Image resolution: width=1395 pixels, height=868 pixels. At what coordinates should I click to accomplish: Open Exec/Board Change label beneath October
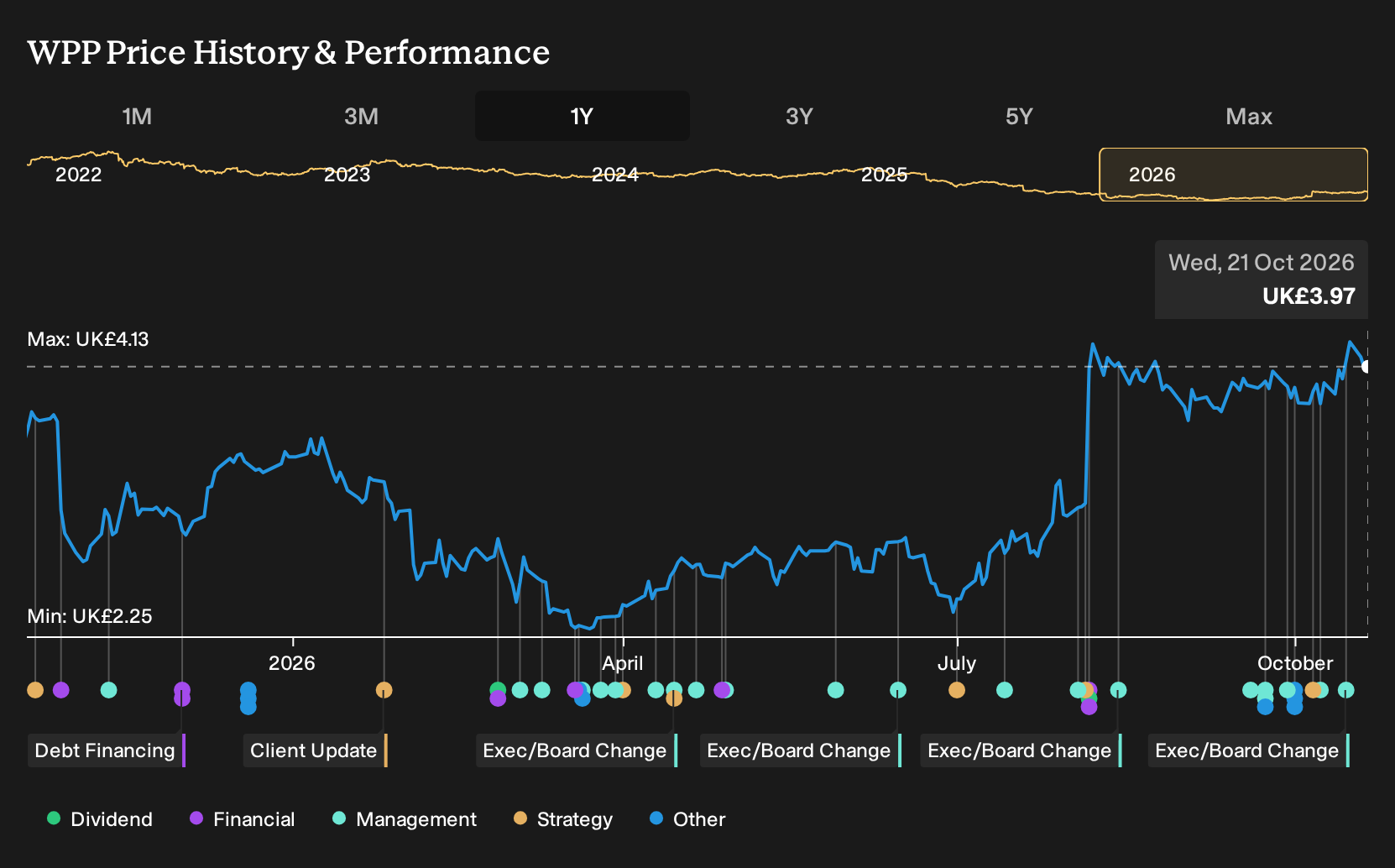pyautogui.click(x=1249, y=750)
